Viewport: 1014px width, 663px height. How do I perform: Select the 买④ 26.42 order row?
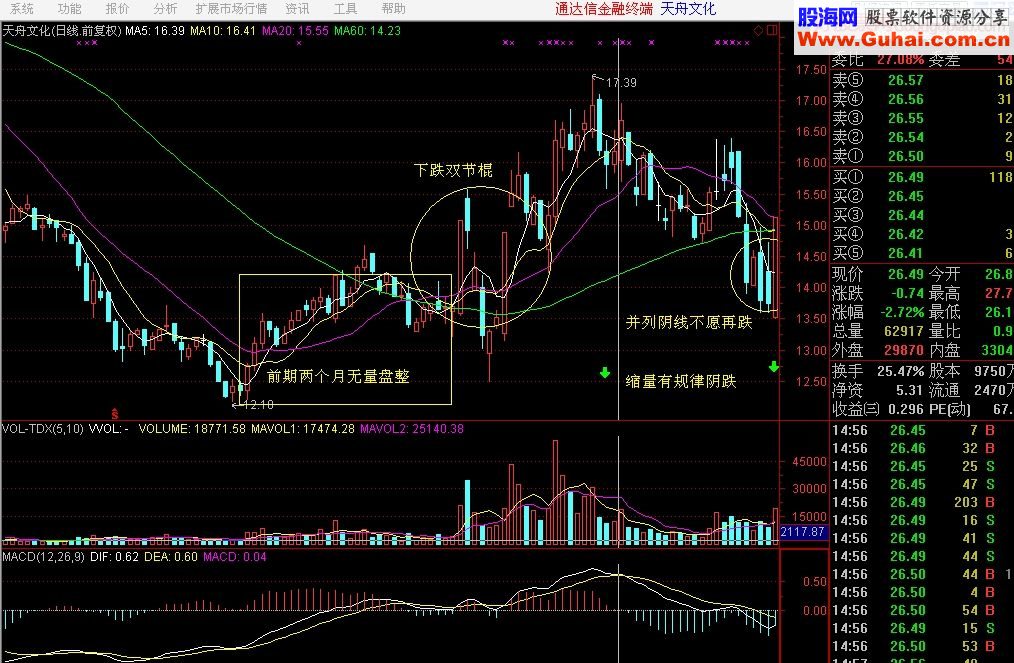pos(922,234)
